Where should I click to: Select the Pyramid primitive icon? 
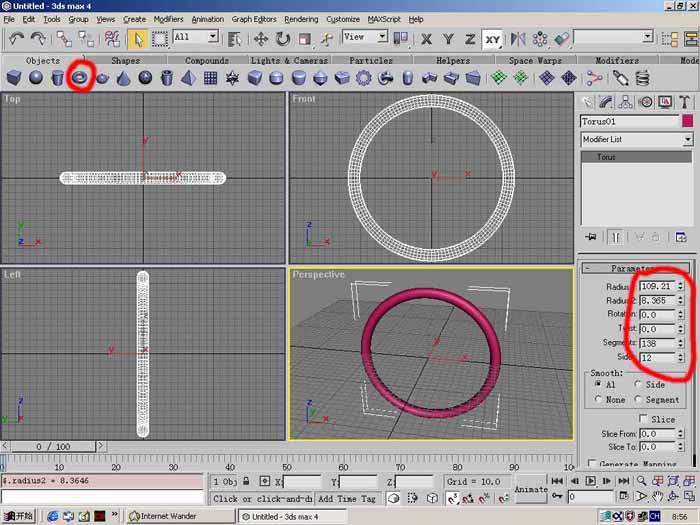[188, 78]
